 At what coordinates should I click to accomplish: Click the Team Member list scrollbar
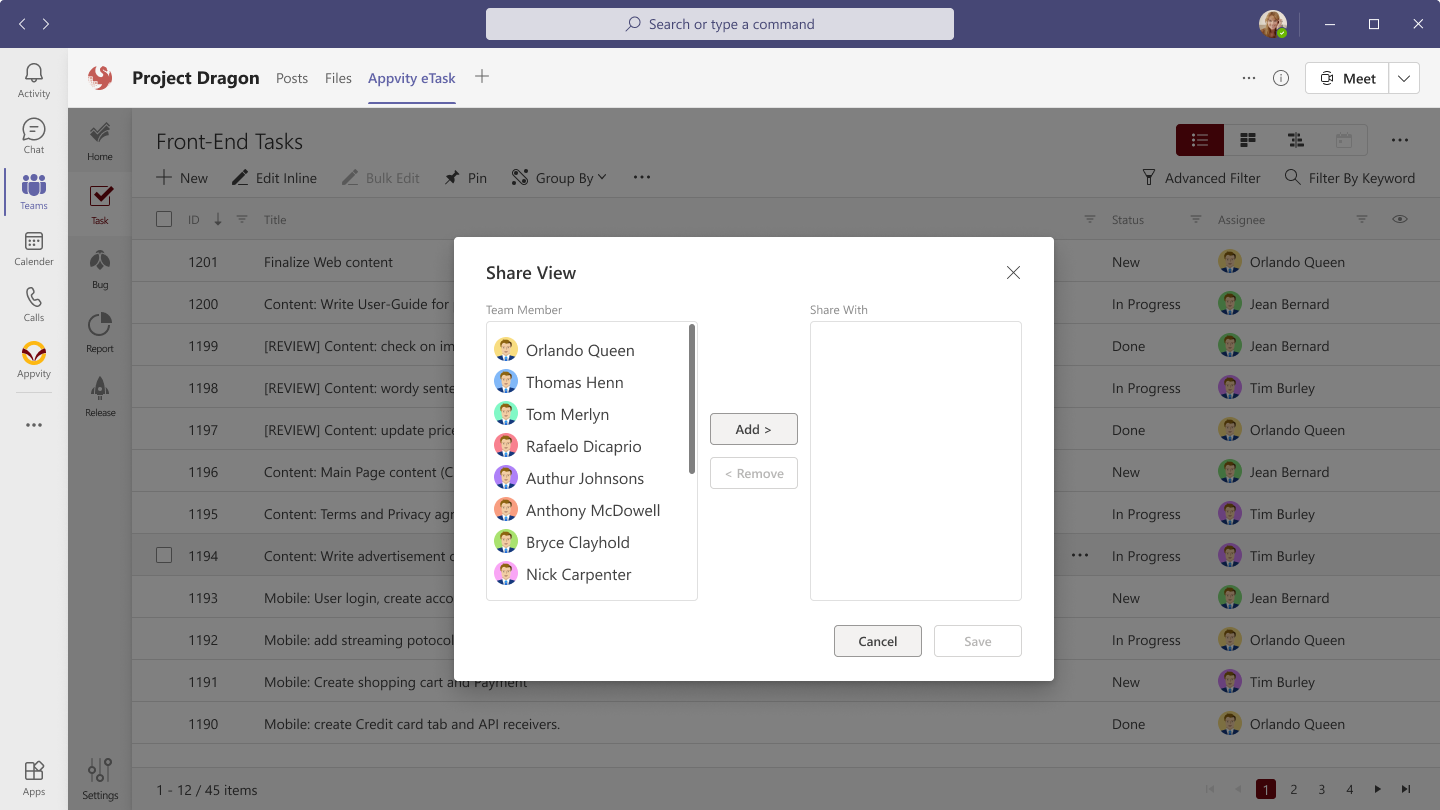(691, 400)
